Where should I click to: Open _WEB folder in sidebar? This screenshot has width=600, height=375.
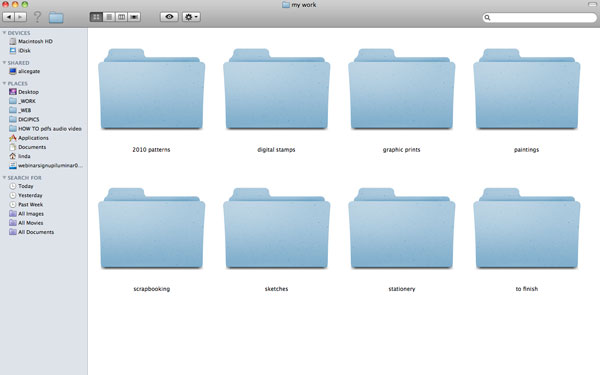[20, 110]
